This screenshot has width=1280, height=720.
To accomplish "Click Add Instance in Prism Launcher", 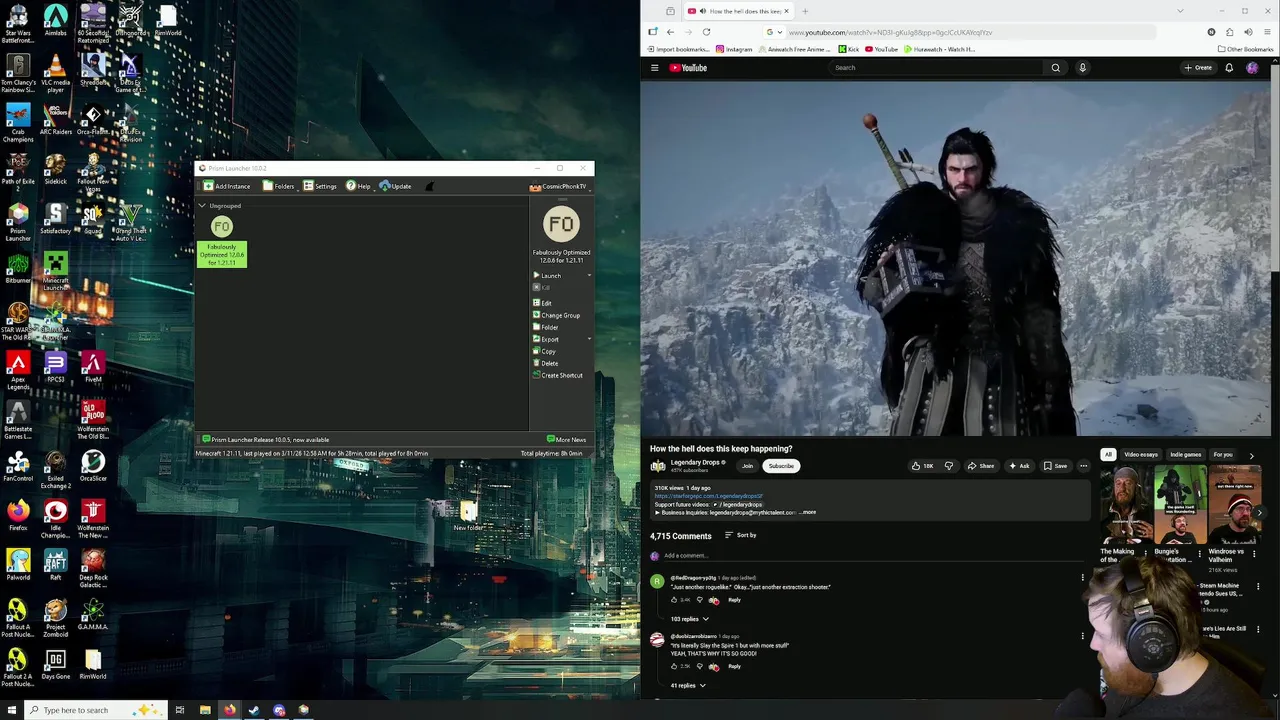I will coord(226,186).
